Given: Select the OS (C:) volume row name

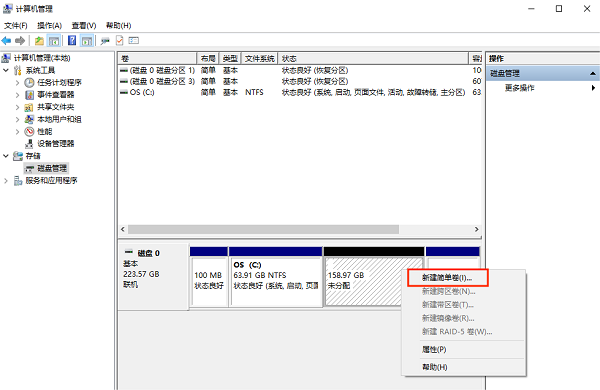Looking at the screenshot, I should click(x=142, y=92).
